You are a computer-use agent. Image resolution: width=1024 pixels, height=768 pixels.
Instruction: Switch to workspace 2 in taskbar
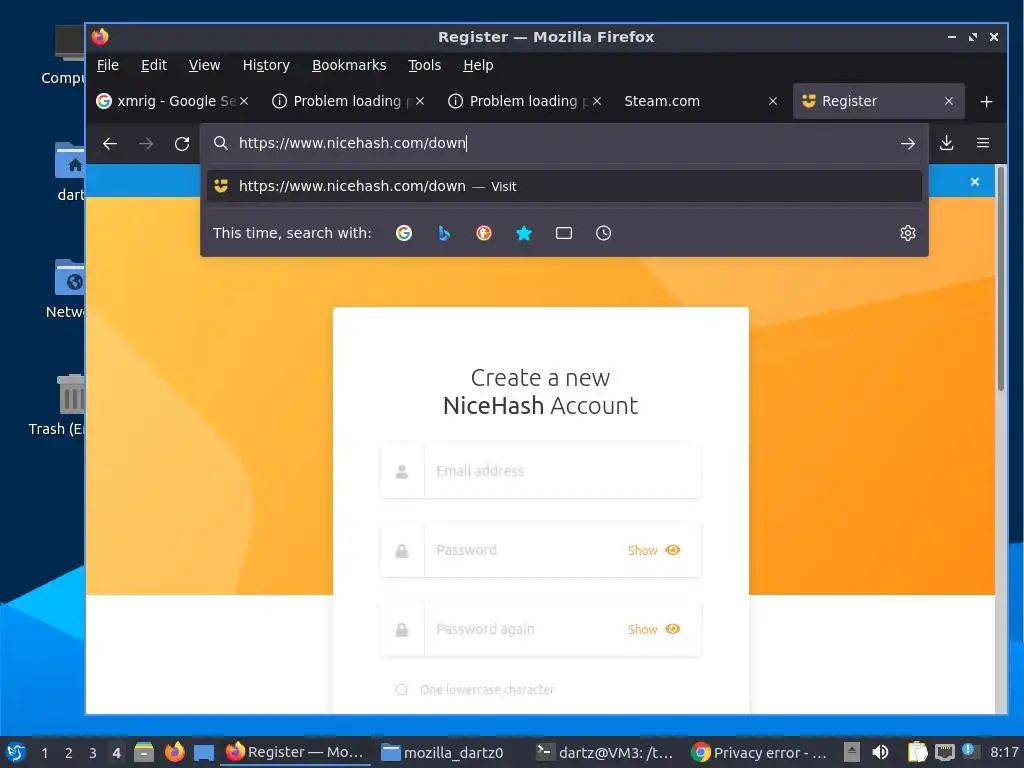69,753
